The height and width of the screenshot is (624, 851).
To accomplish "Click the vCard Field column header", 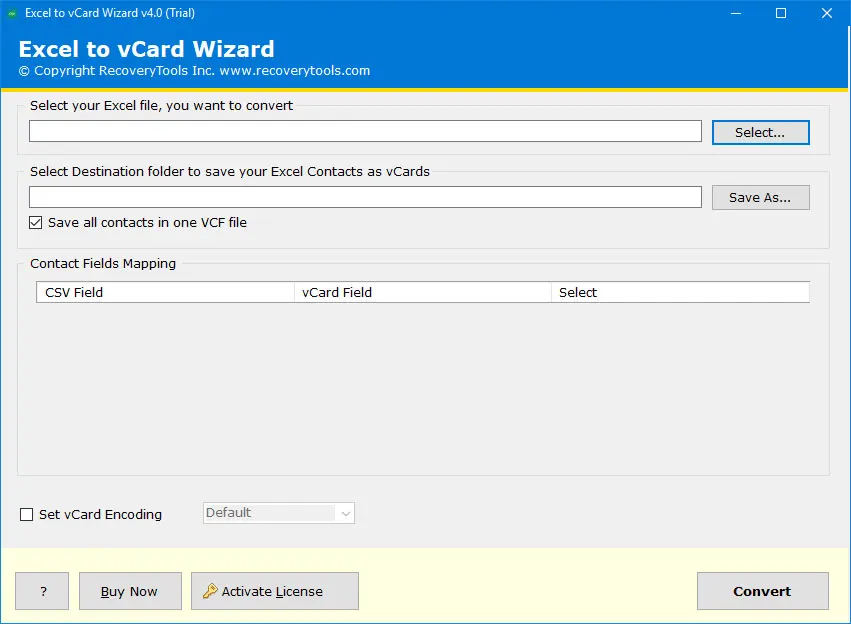I will 422,292.
